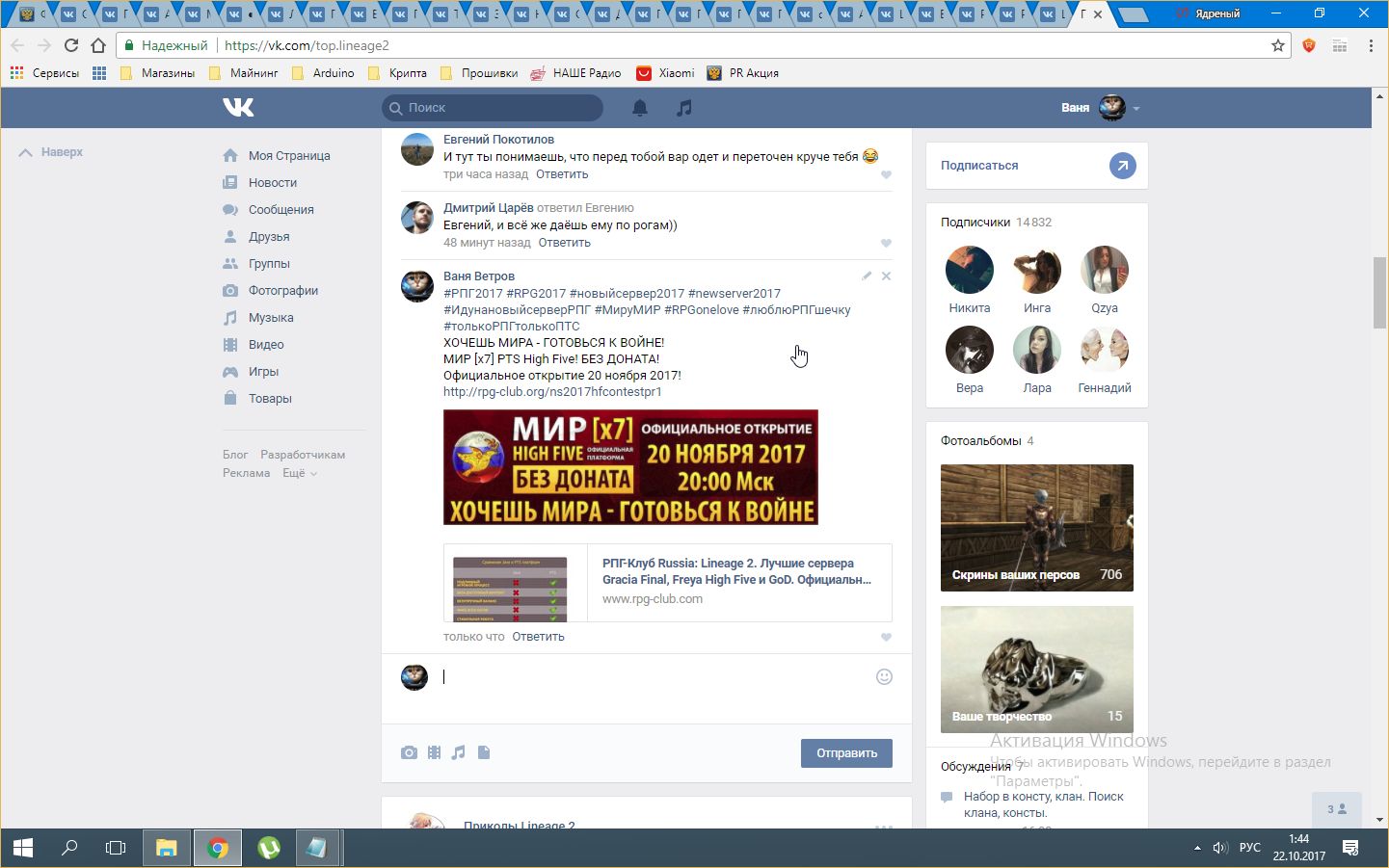Screen dimensions: 1389x868
Task: Open Друзья in left menu
Action: (x=269, y=237)
